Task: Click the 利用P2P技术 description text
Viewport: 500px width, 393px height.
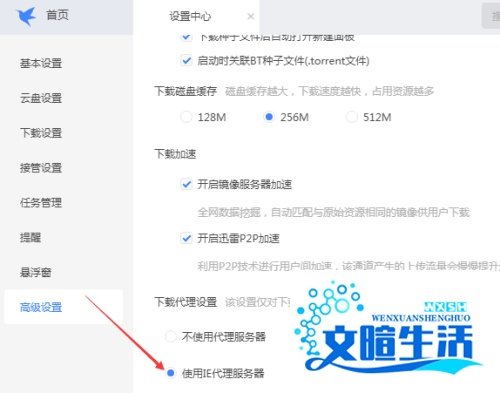Action: [348, 266]
